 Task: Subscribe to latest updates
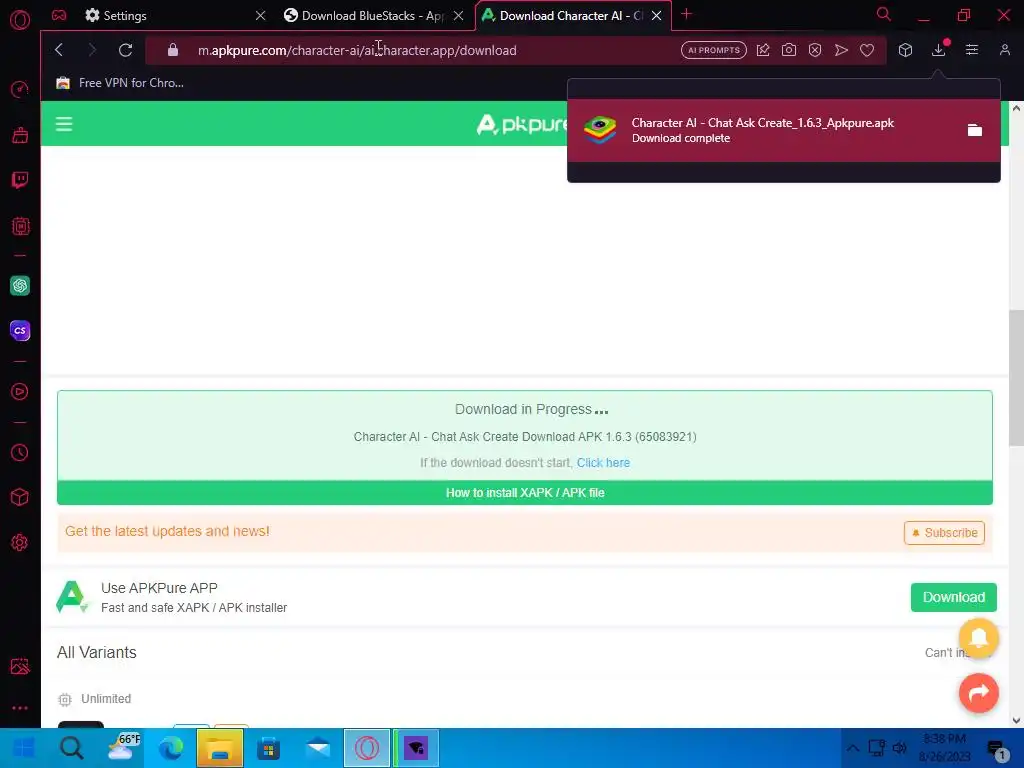tap(944, 533)
